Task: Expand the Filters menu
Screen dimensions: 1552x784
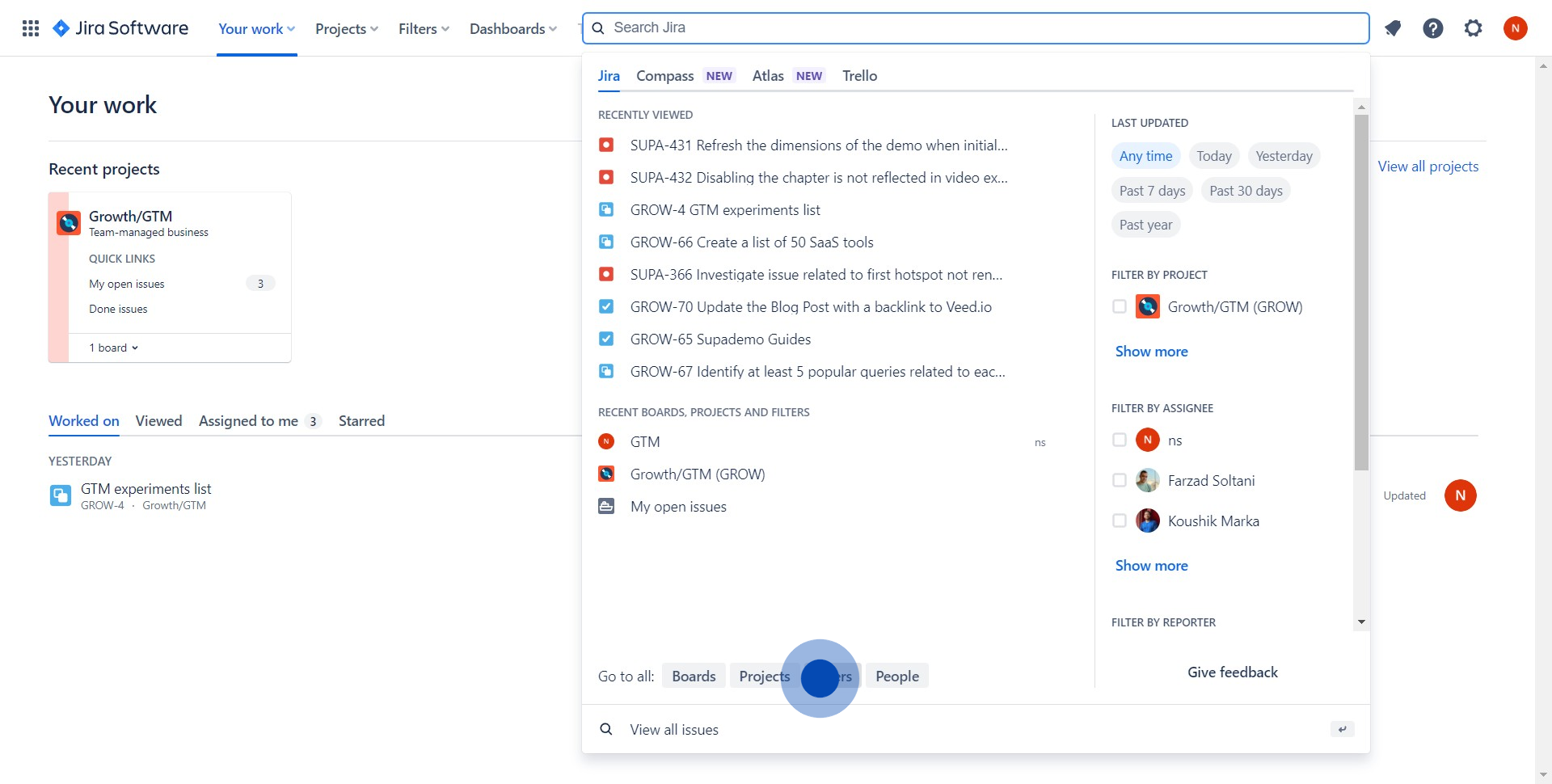Action: tap(424, 28)
